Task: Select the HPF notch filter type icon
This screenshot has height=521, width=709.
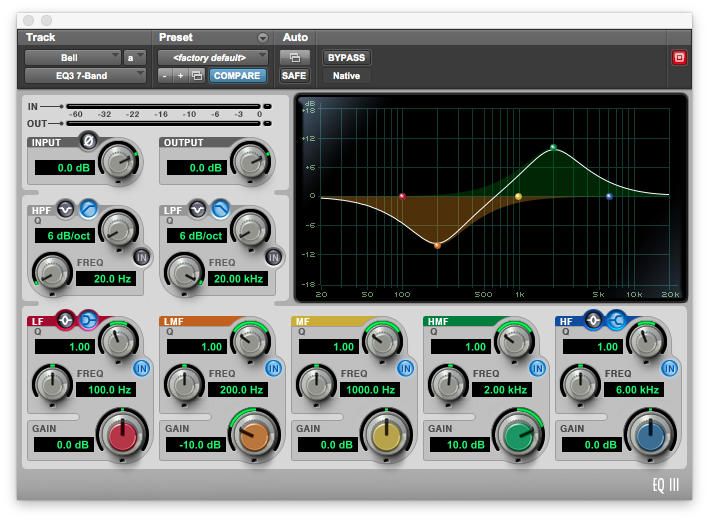Action: [65, 208]
